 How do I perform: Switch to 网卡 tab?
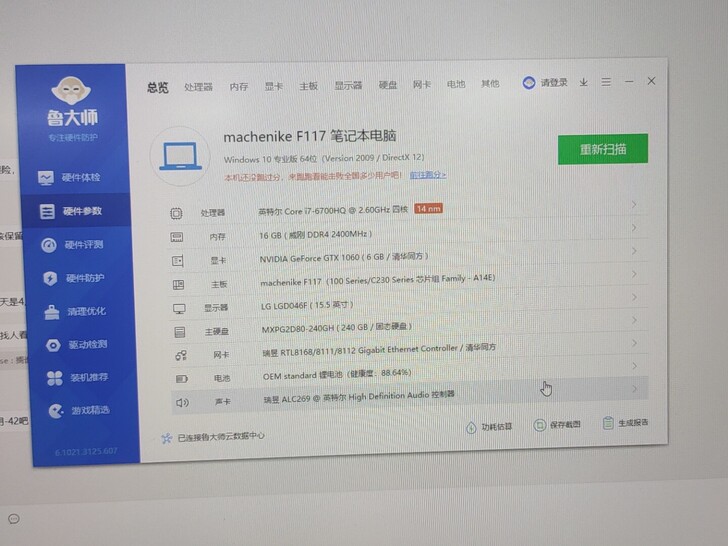click(422, 84)
